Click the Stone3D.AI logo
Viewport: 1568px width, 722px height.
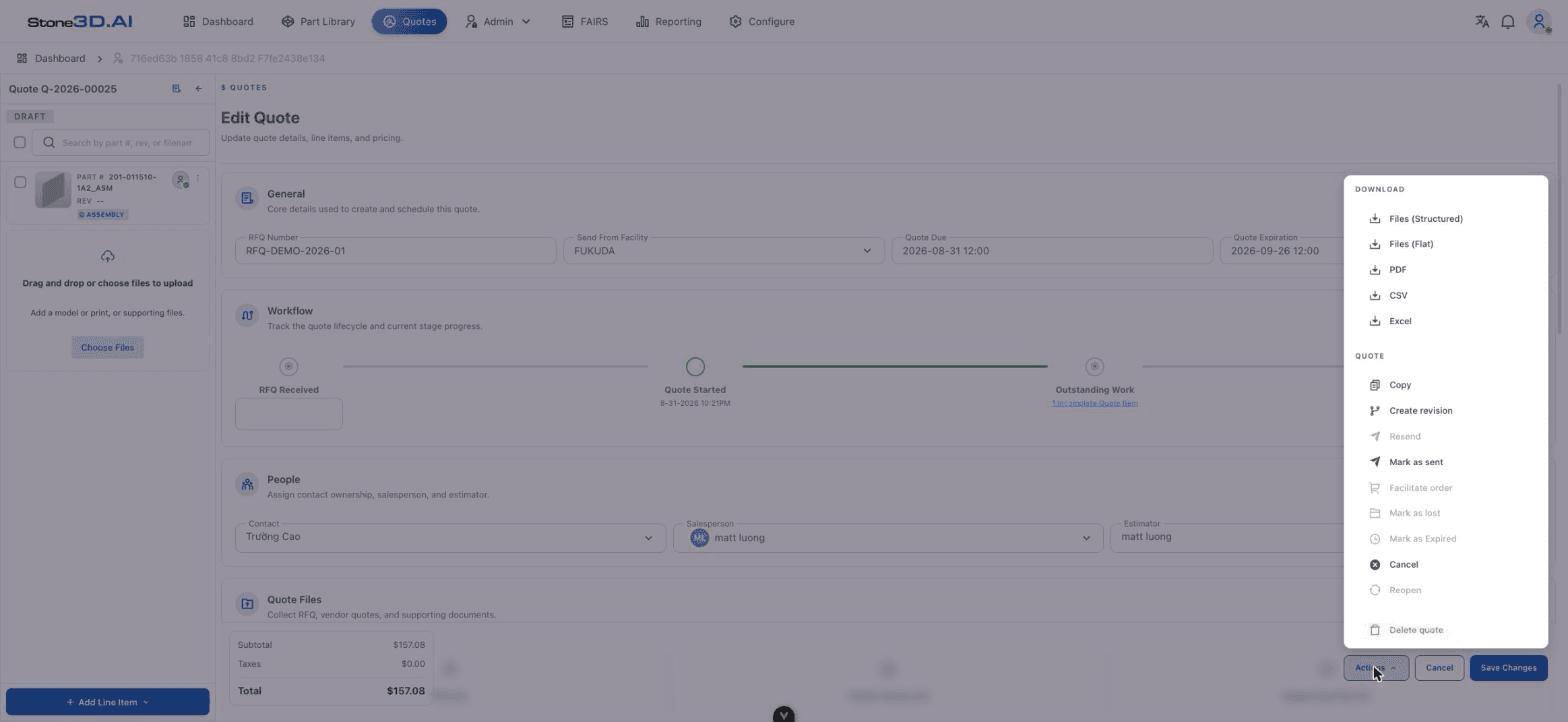[80, 21]
